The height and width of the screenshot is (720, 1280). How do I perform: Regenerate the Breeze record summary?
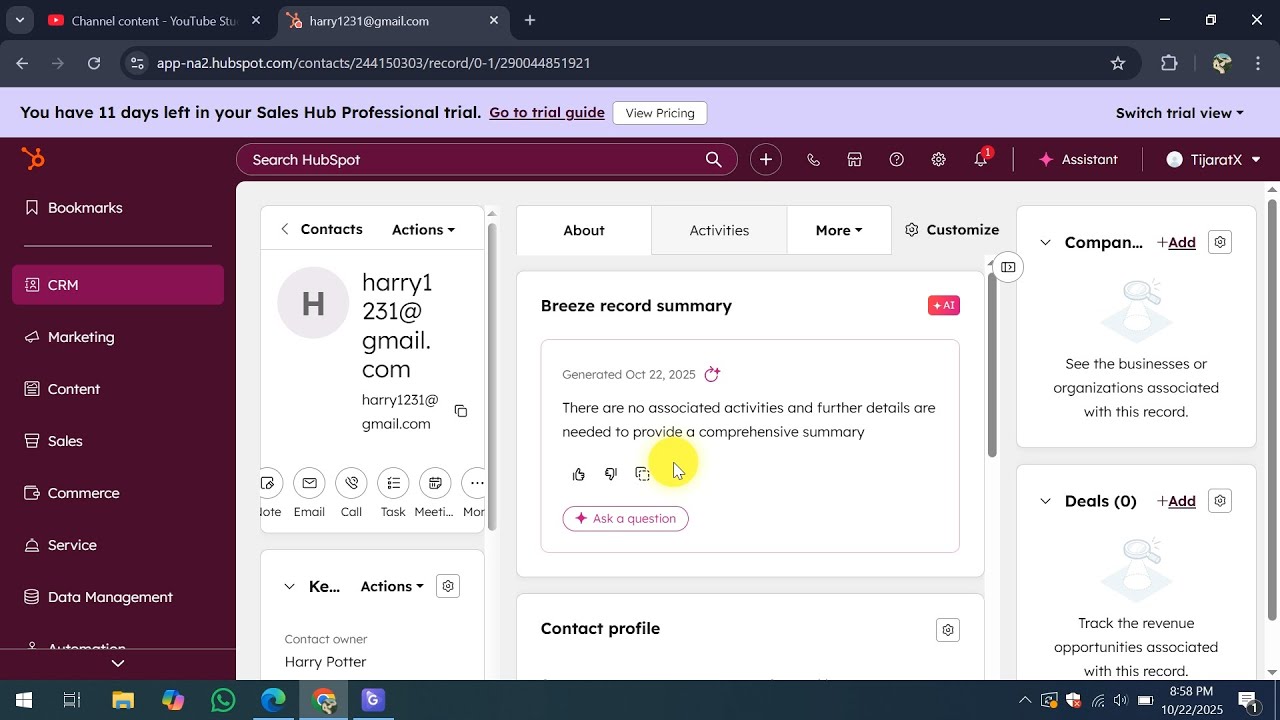click(x=712, y=374)
